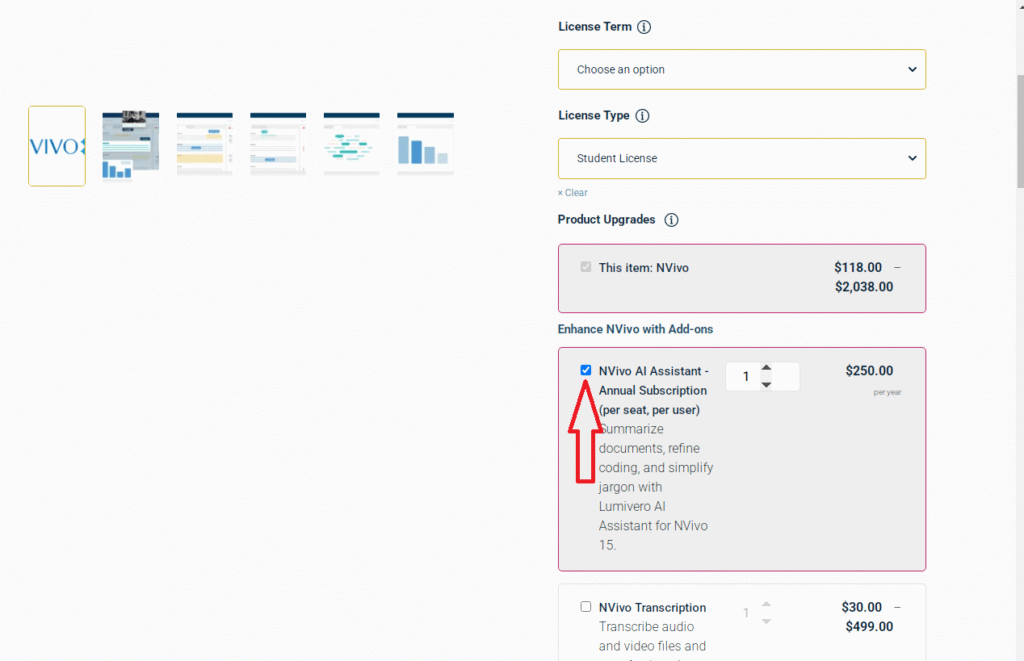This screenshot has height=661, width=1024.
Task: View the fourth product screenshot thumbnail
Action: (x=278, y=144)
